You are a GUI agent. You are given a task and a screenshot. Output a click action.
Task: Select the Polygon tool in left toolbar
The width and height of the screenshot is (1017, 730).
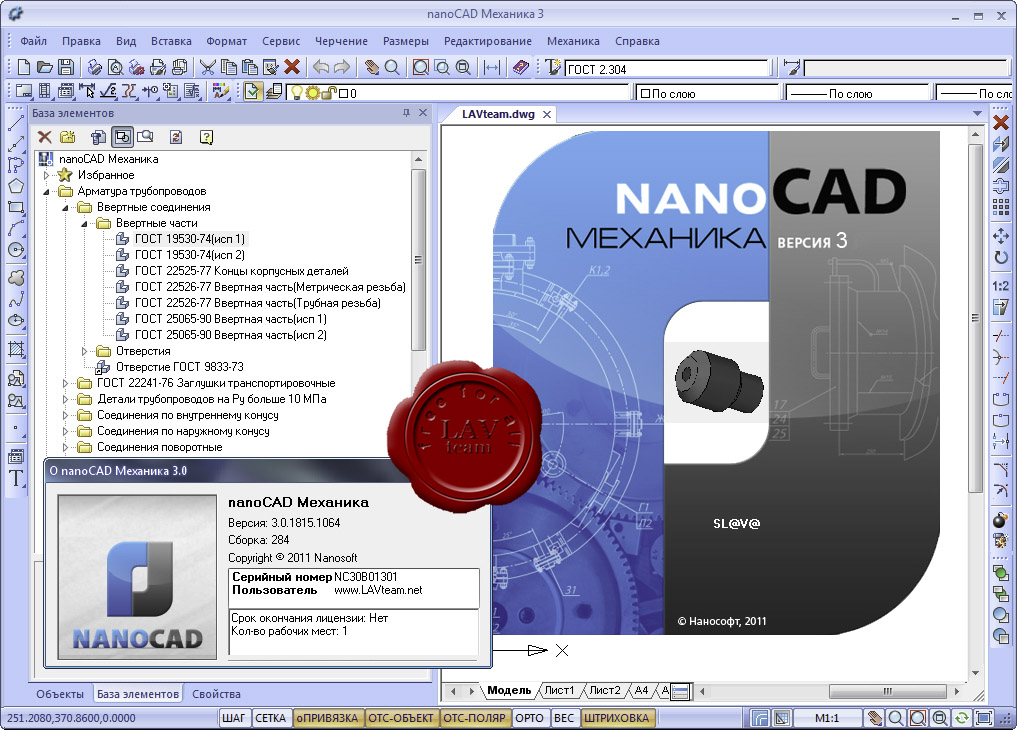click(x=16, y=186)
